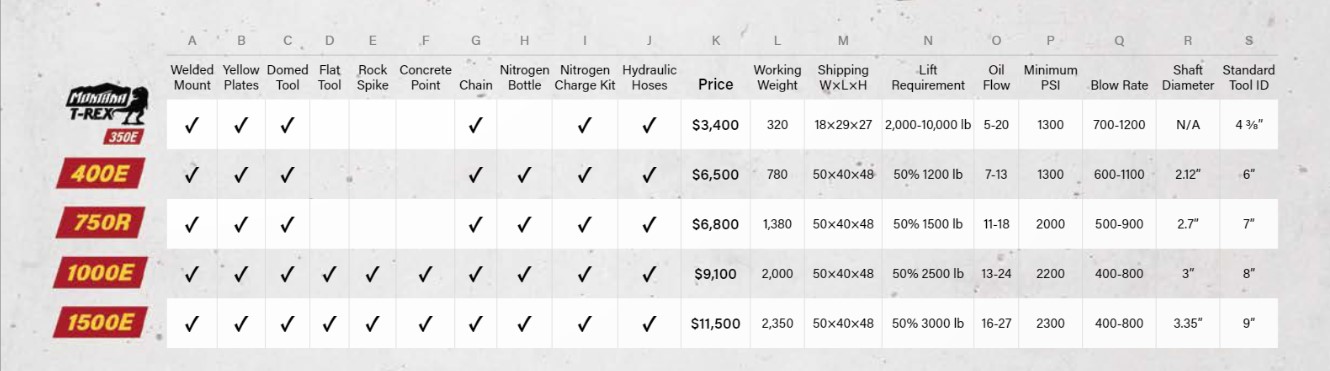Viewport: 1330px width, 371px height.
Task: Click the column letter K label
Action: pyautogui.click(x=715, y=40)
